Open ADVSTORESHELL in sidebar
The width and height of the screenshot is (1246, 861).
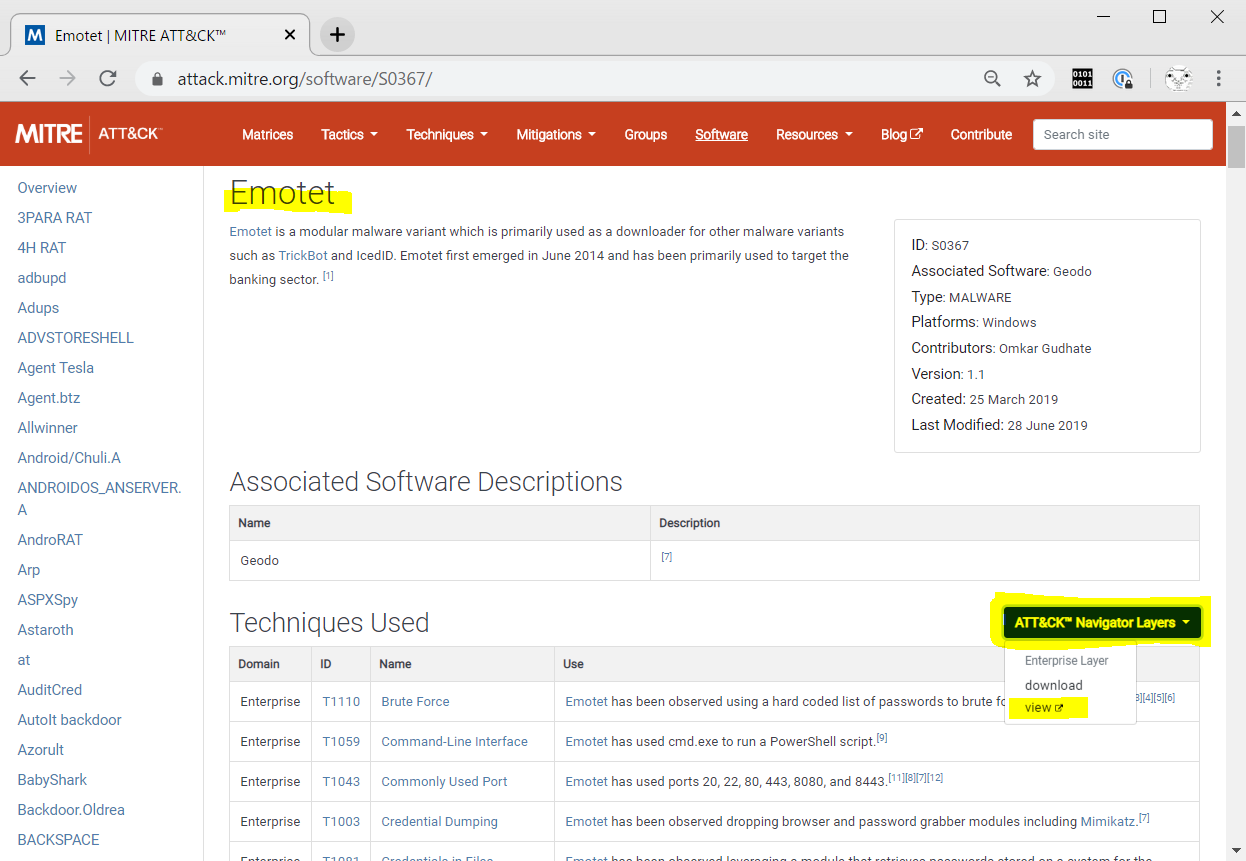(x=76, y=338)
